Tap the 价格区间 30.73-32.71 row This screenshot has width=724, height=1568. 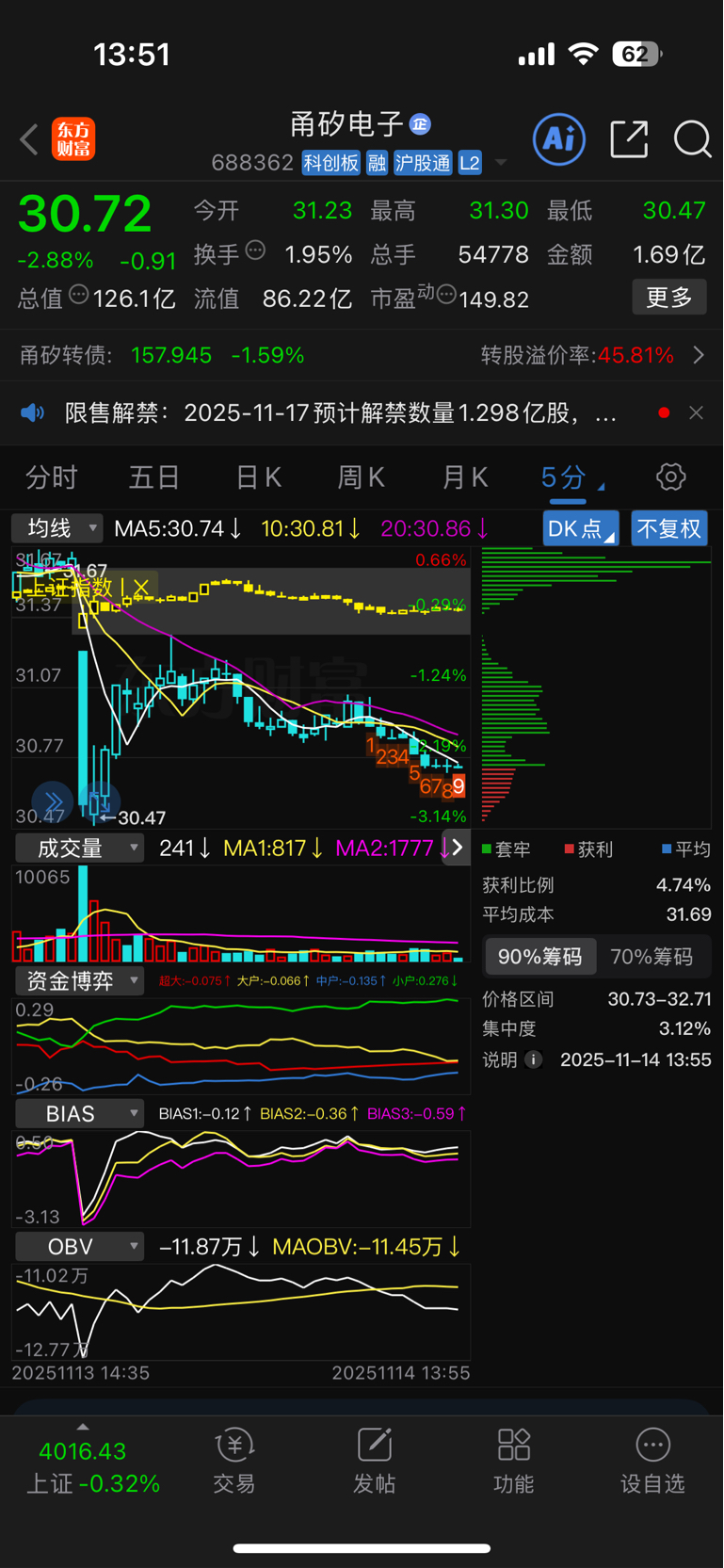coord(597,999)
